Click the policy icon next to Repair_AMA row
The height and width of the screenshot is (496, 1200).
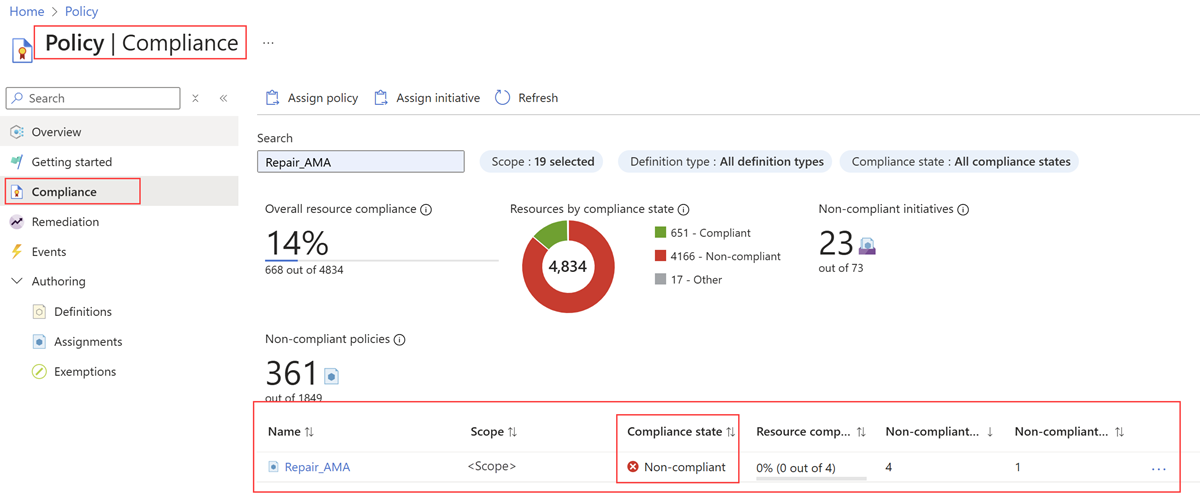(x=273, y=467)
